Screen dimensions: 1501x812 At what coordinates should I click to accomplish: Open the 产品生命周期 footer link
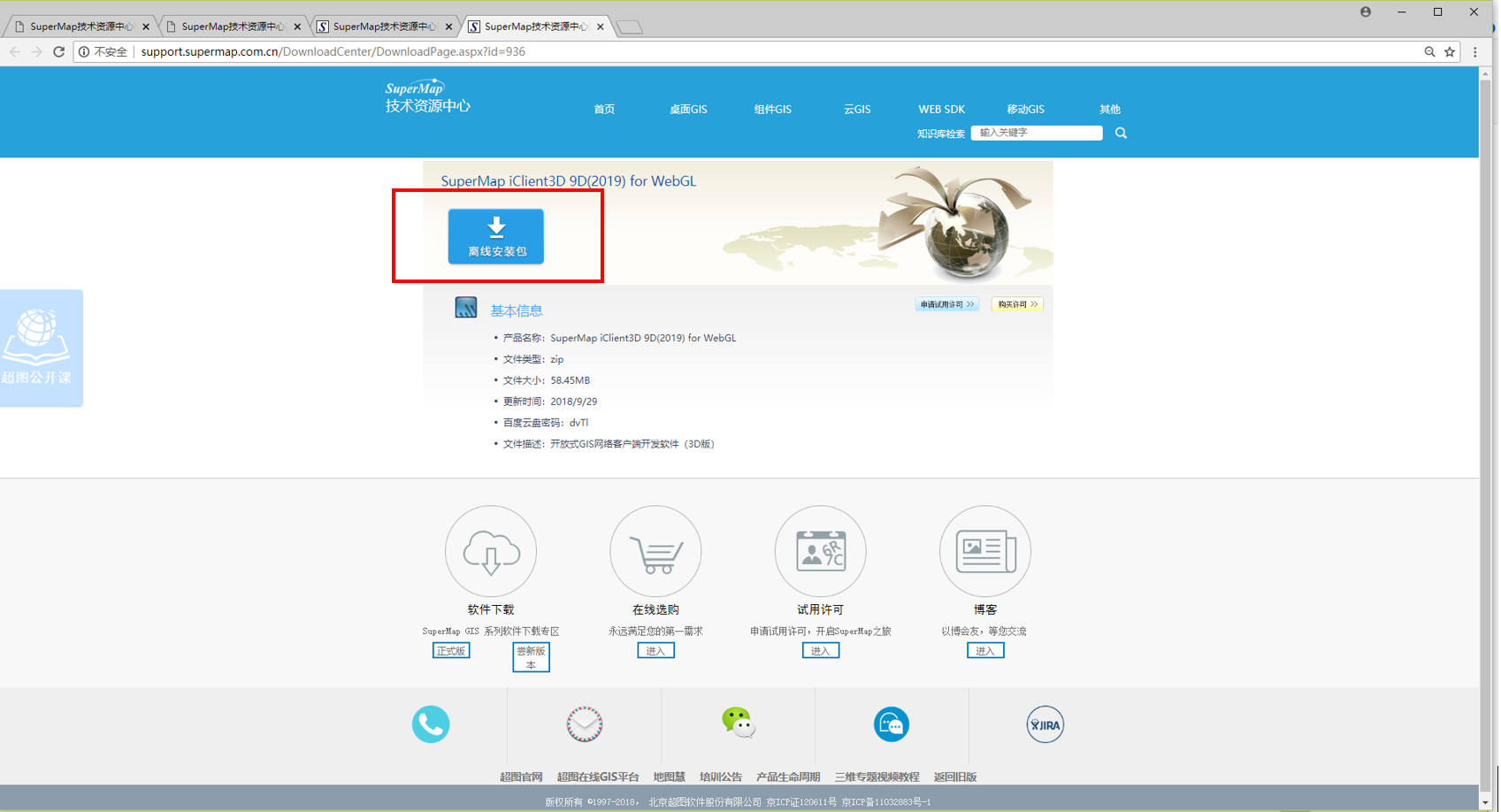click(x=788, y=777)
